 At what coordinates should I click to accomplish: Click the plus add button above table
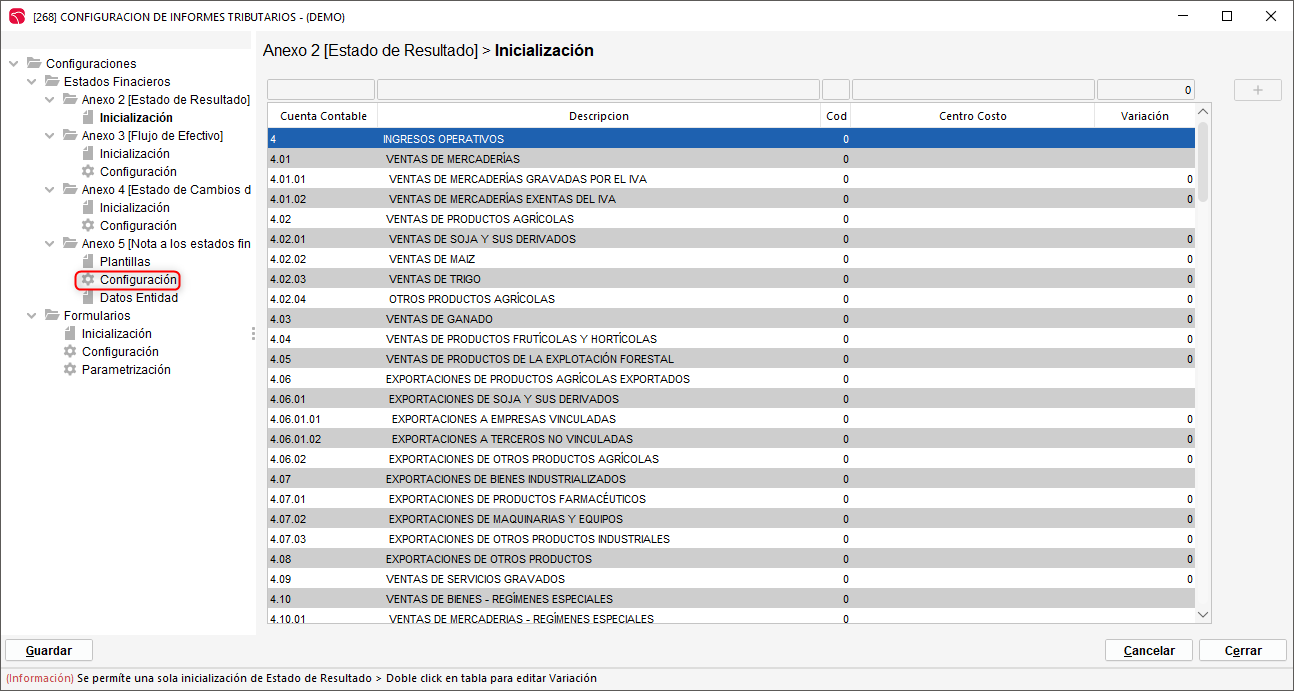tap(1257, 90)
